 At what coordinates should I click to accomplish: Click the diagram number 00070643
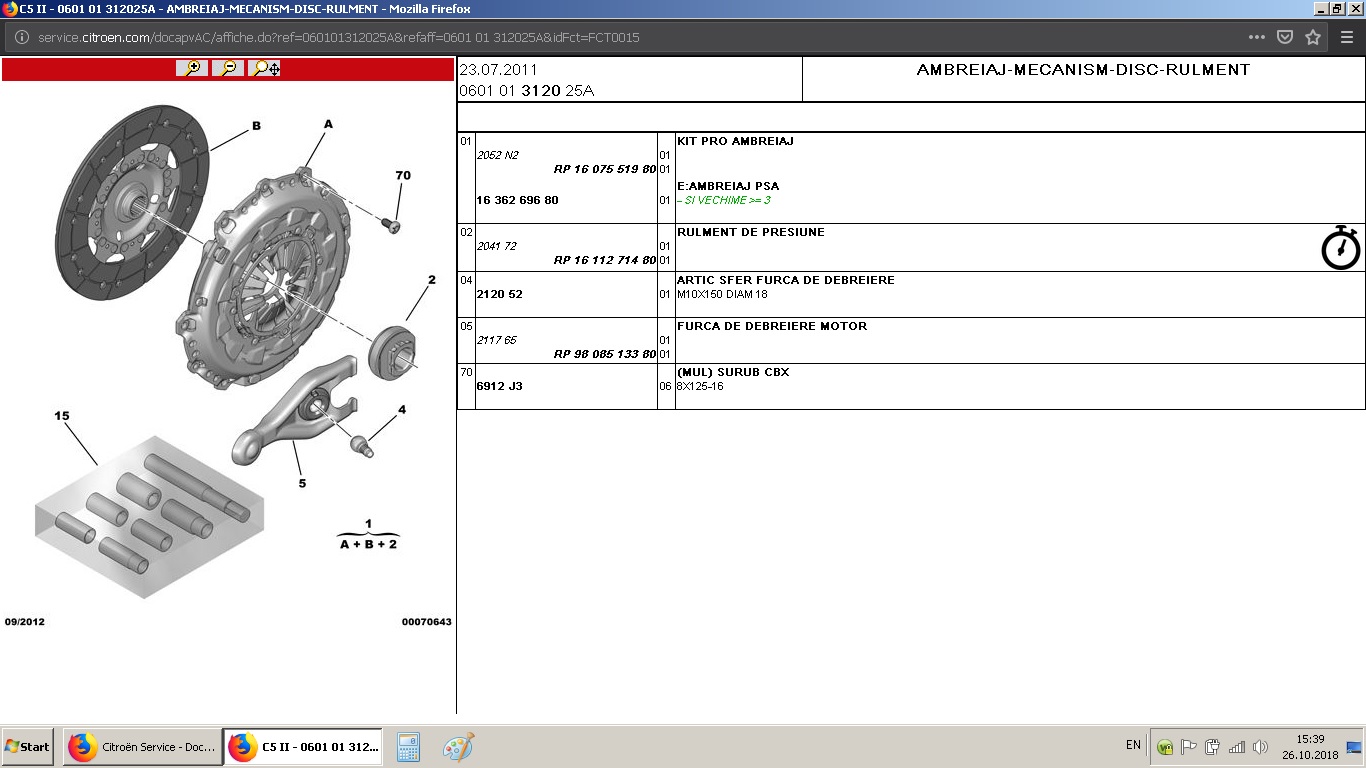[x=427, y=622]
